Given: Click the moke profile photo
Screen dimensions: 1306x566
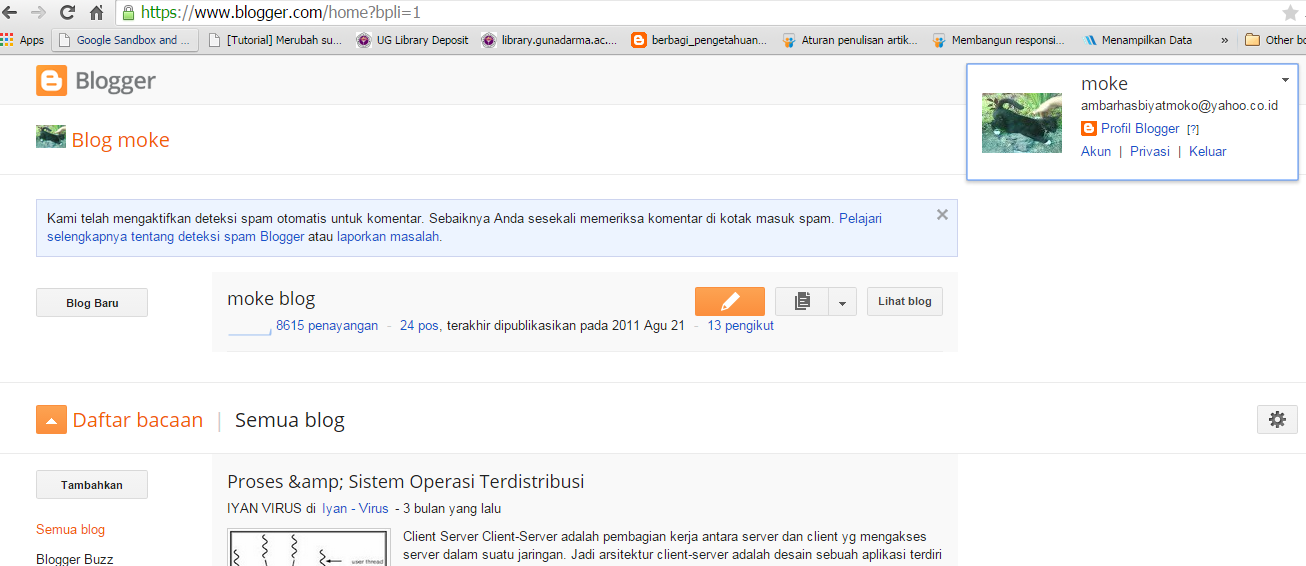Looking at the screenshot, I should [x=1022, y=123].
